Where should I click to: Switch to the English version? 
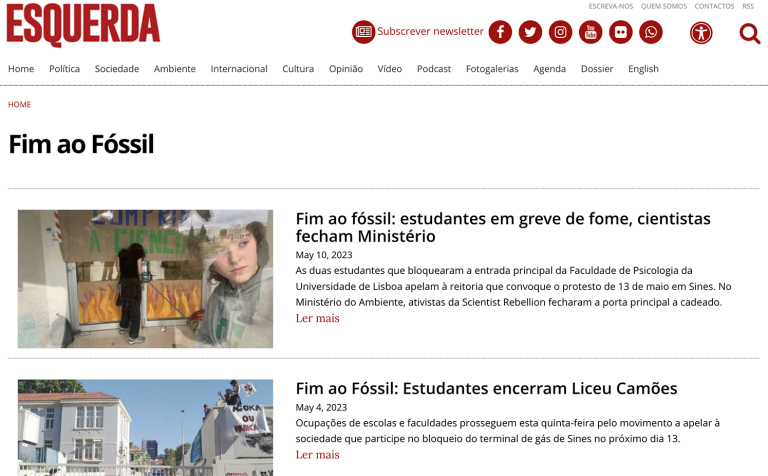(643, 69)
